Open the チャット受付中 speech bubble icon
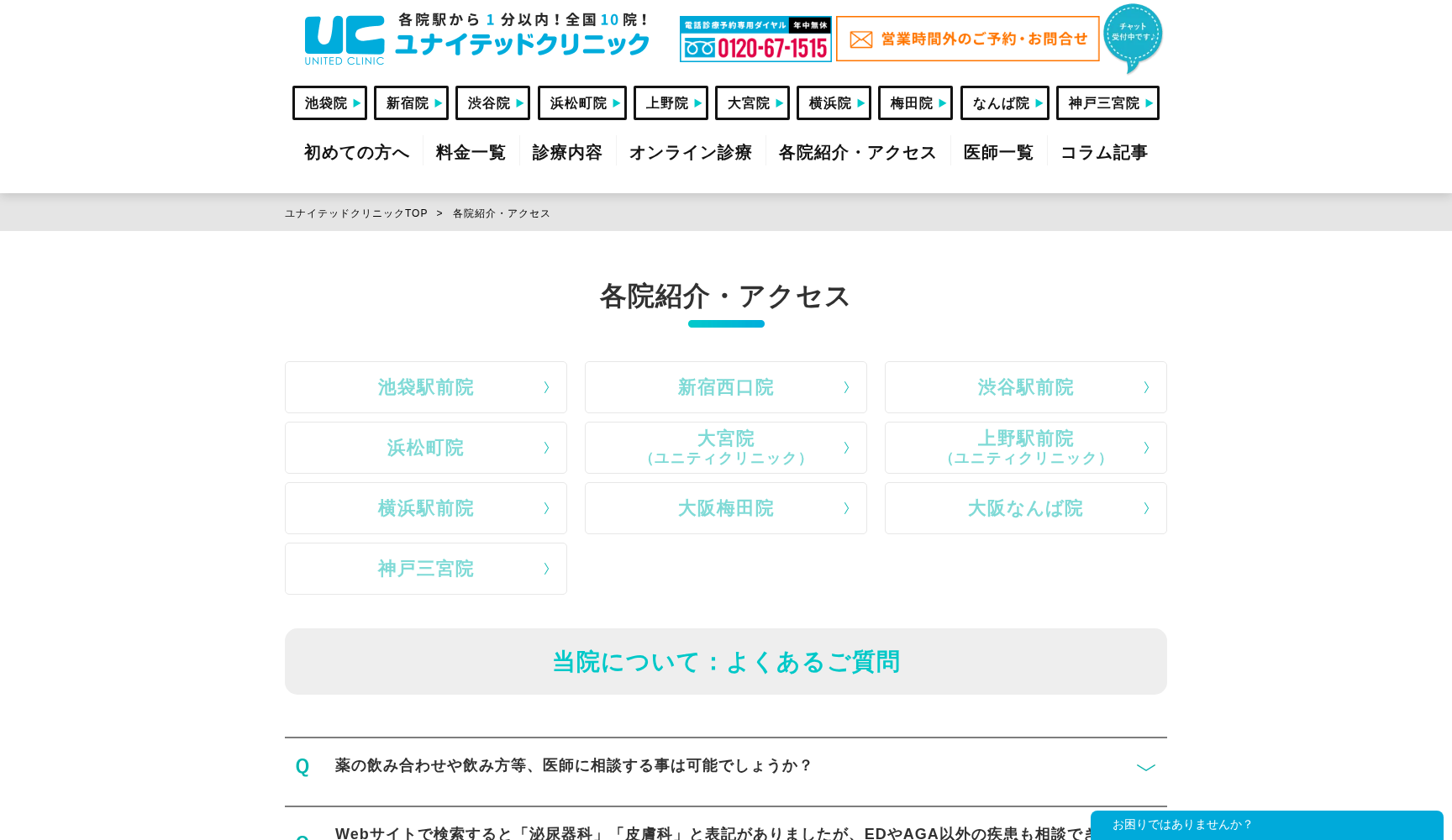This screenshot has height=840, width=1452. point(1131,34)
